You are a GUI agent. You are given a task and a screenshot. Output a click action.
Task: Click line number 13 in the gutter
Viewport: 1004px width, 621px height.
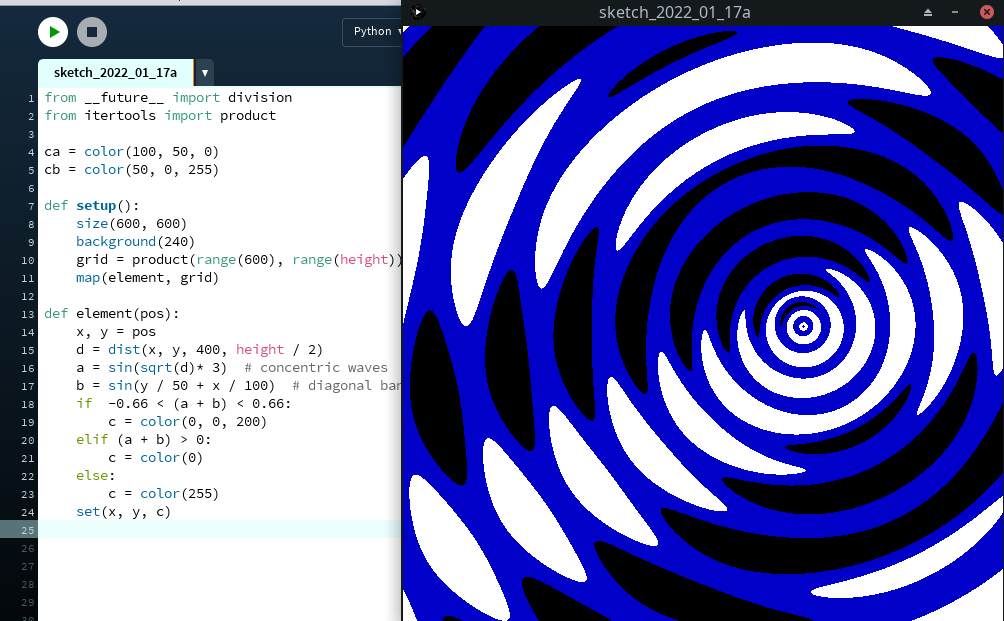(x=27, y=313)
